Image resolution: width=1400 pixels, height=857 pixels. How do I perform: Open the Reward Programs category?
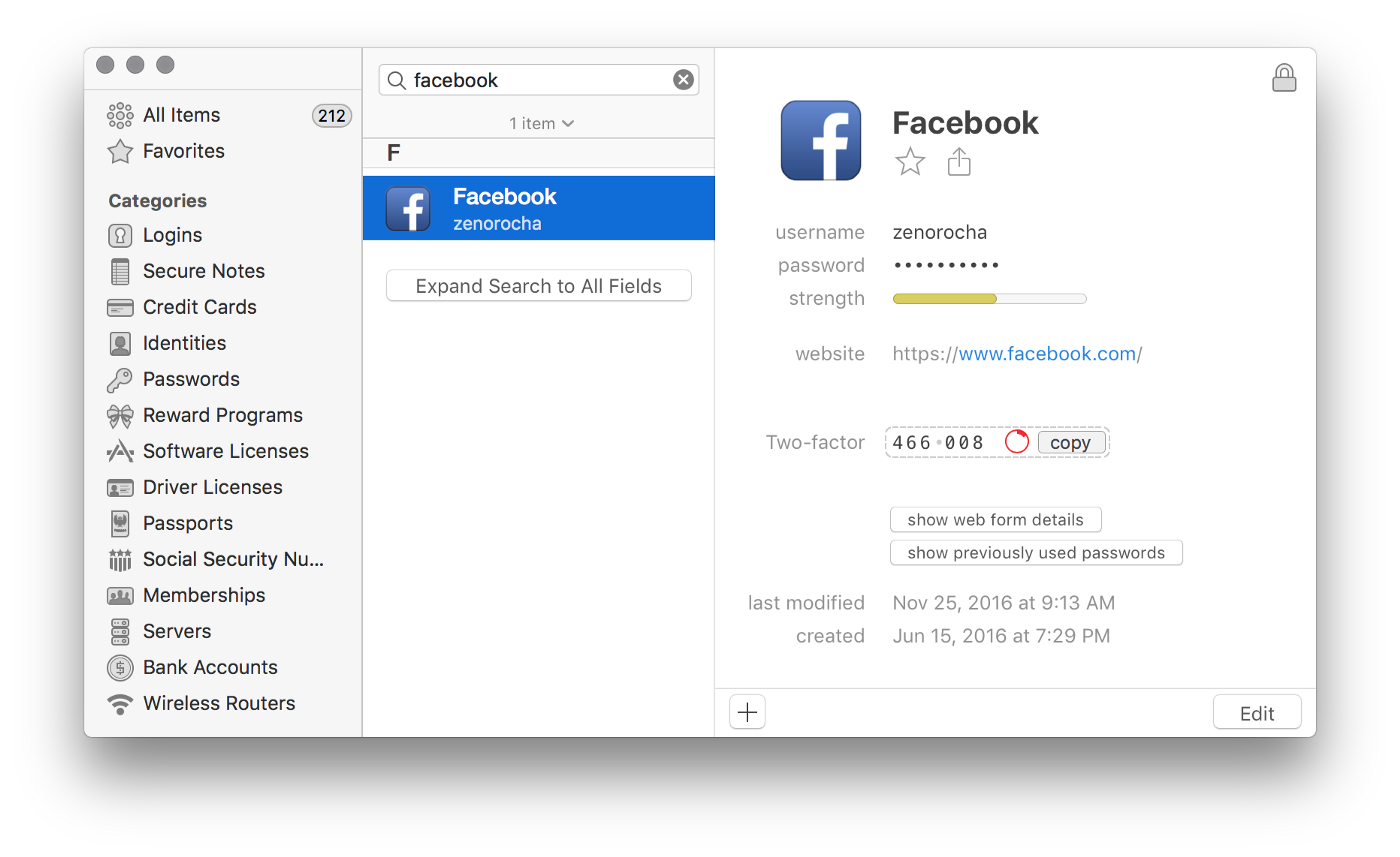tap(222, 415)
